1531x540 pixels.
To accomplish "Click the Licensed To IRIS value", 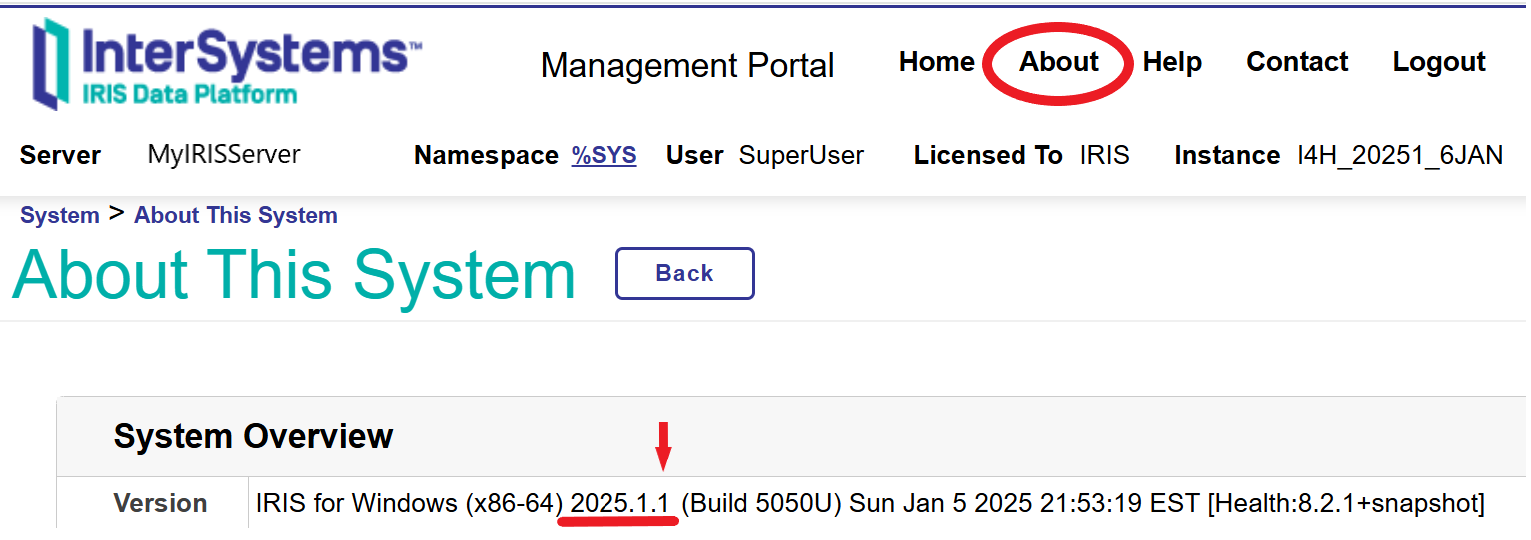I will [1104, 155].
